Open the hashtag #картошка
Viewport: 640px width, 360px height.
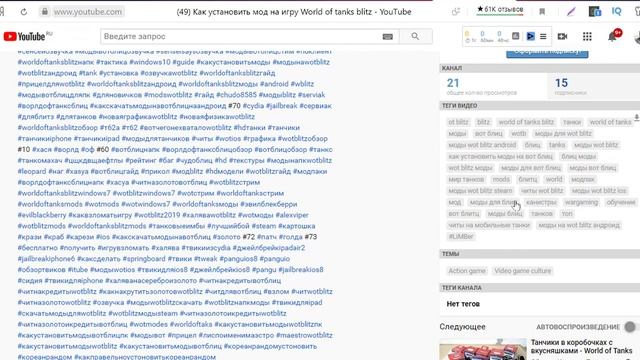(296, 226)
